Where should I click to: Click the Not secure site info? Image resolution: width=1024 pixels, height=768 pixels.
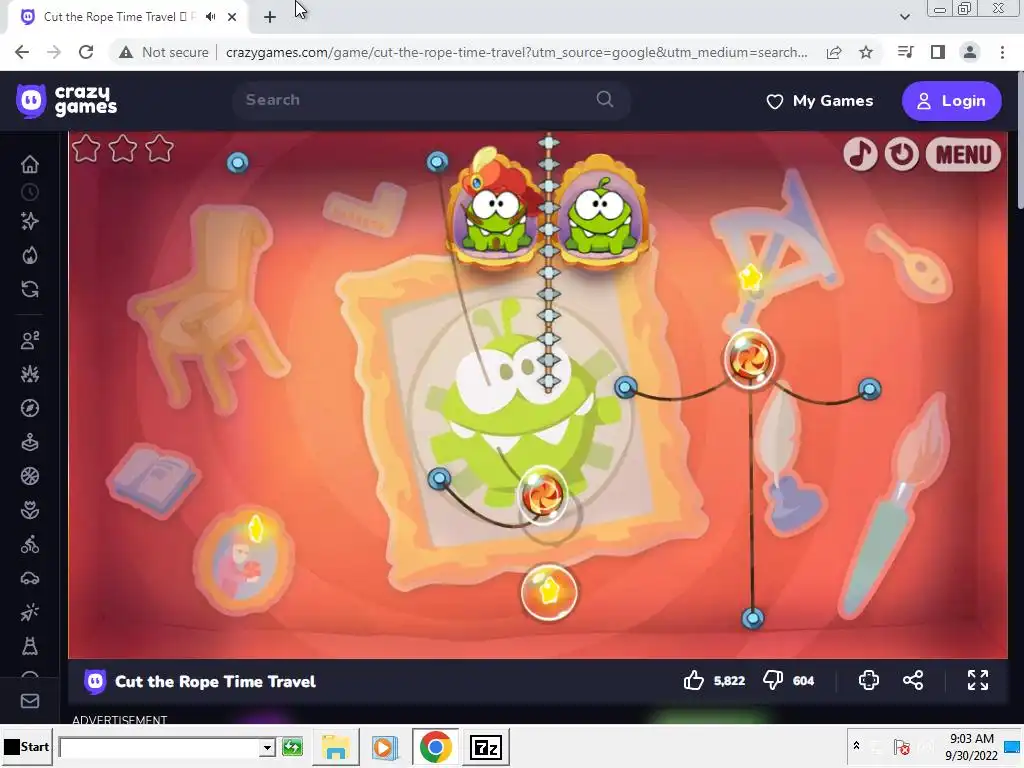(x=164, y=52)
